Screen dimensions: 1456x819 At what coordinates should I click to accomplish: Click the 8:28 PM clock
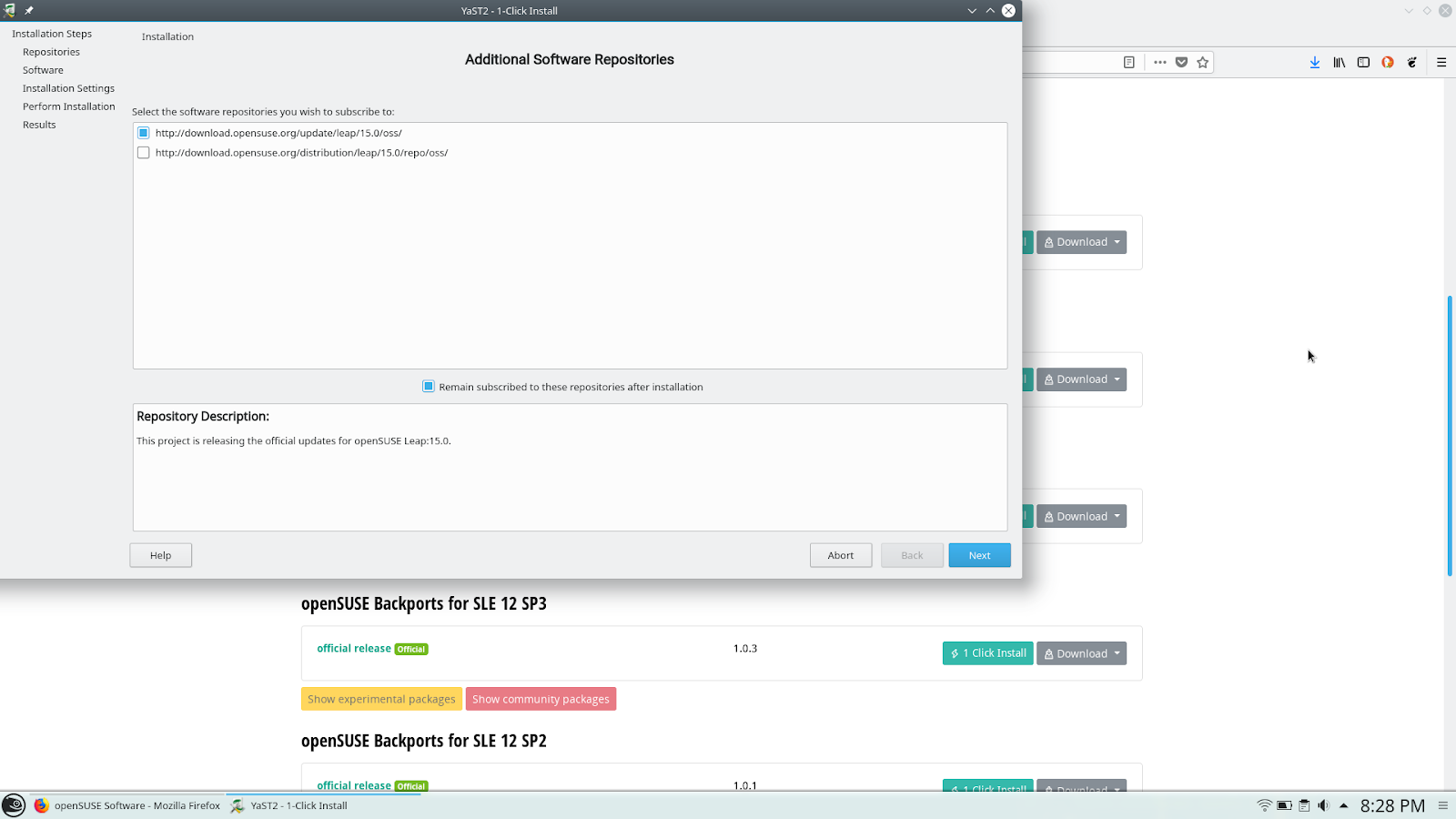click(x=1392, y=805)
